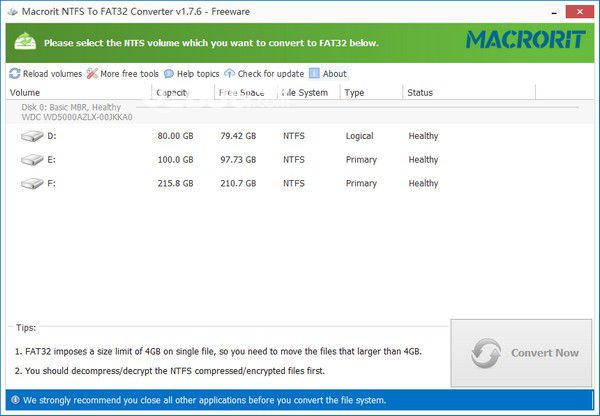This screenshot has width=600, height=416.
Task: Click the blue recommendation message text
Action: [204, 400]
